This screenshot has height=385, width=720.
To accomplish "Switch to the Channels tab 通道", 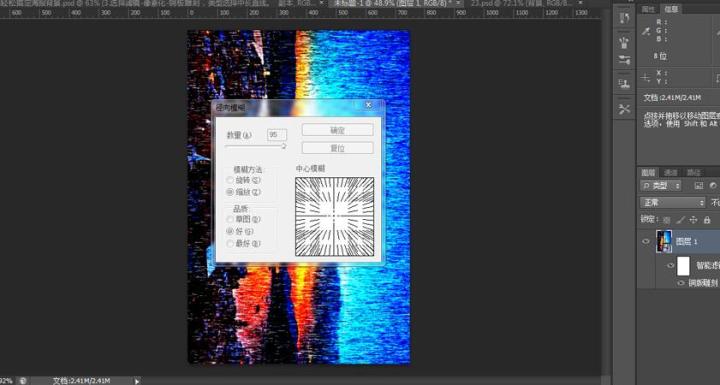I will 671,173.
